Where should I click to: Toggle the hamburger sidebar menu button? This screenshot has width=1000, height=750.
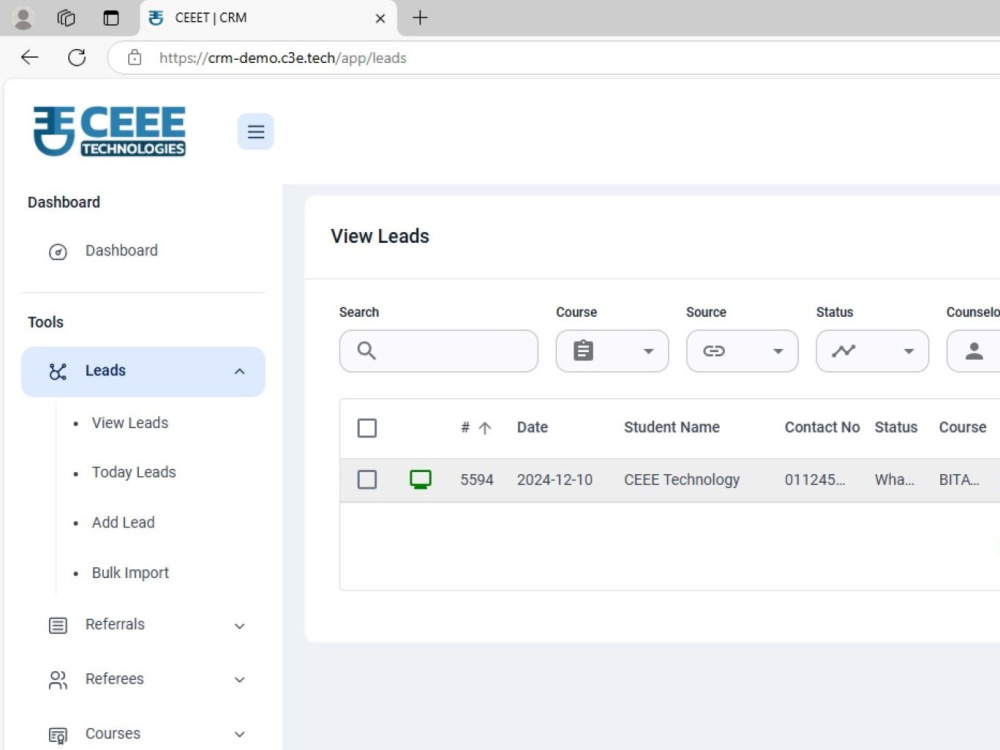tap(256, 131)
